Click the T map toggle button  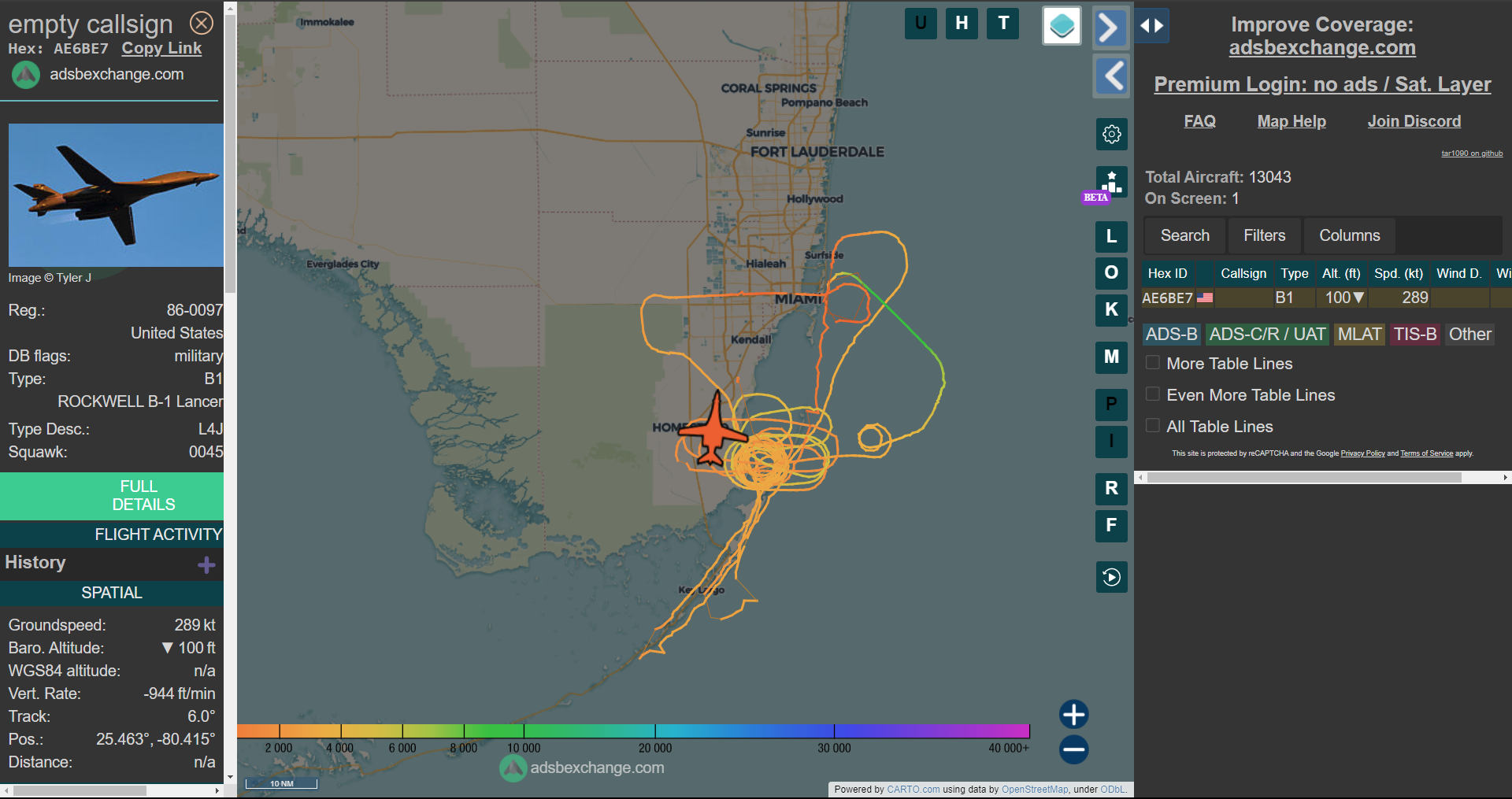(x=1003, y=24)
